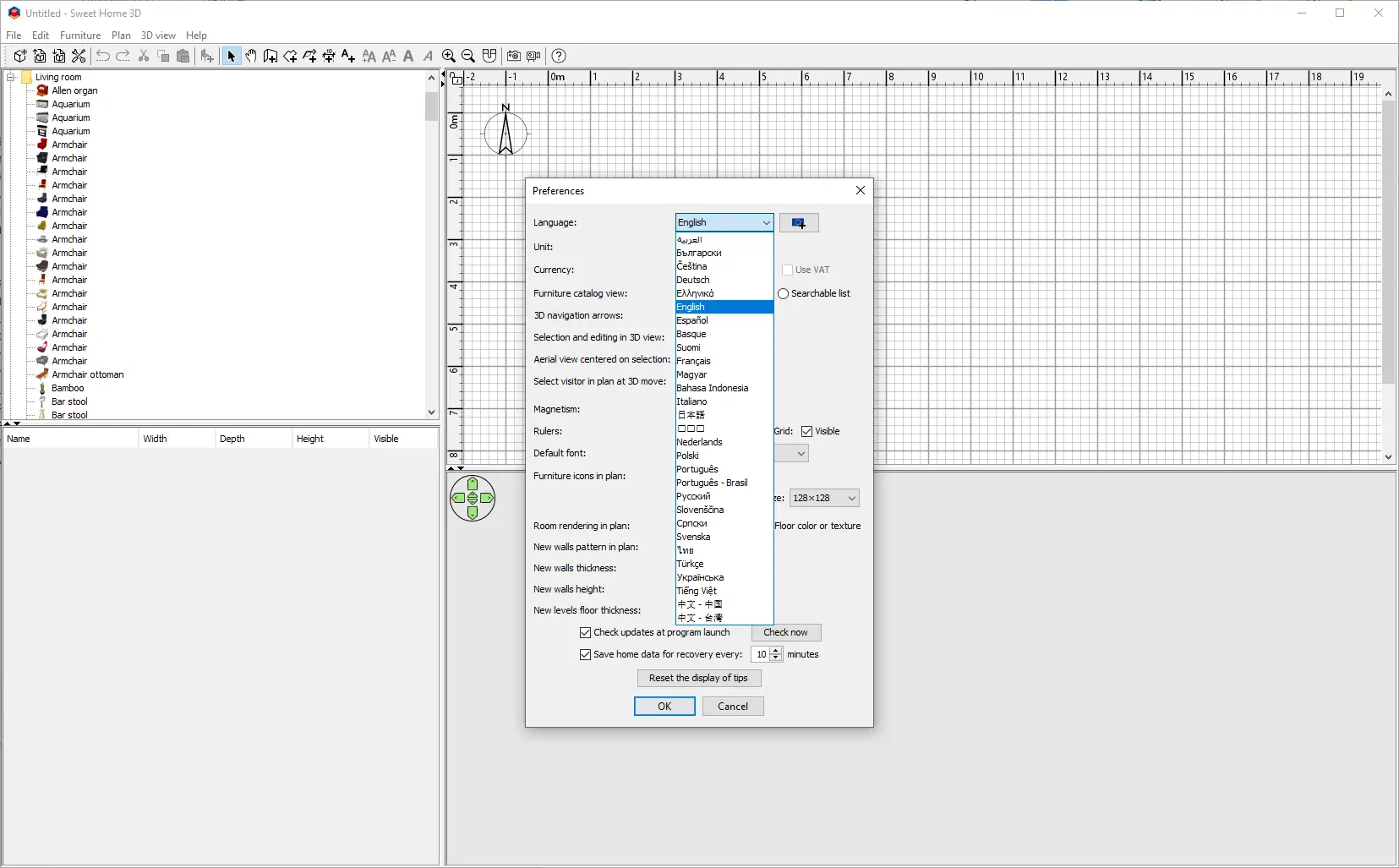Viewport: 1399px width, 868px height.
Task: Click the Open home toolbar icon
Action: pos(40,56)
